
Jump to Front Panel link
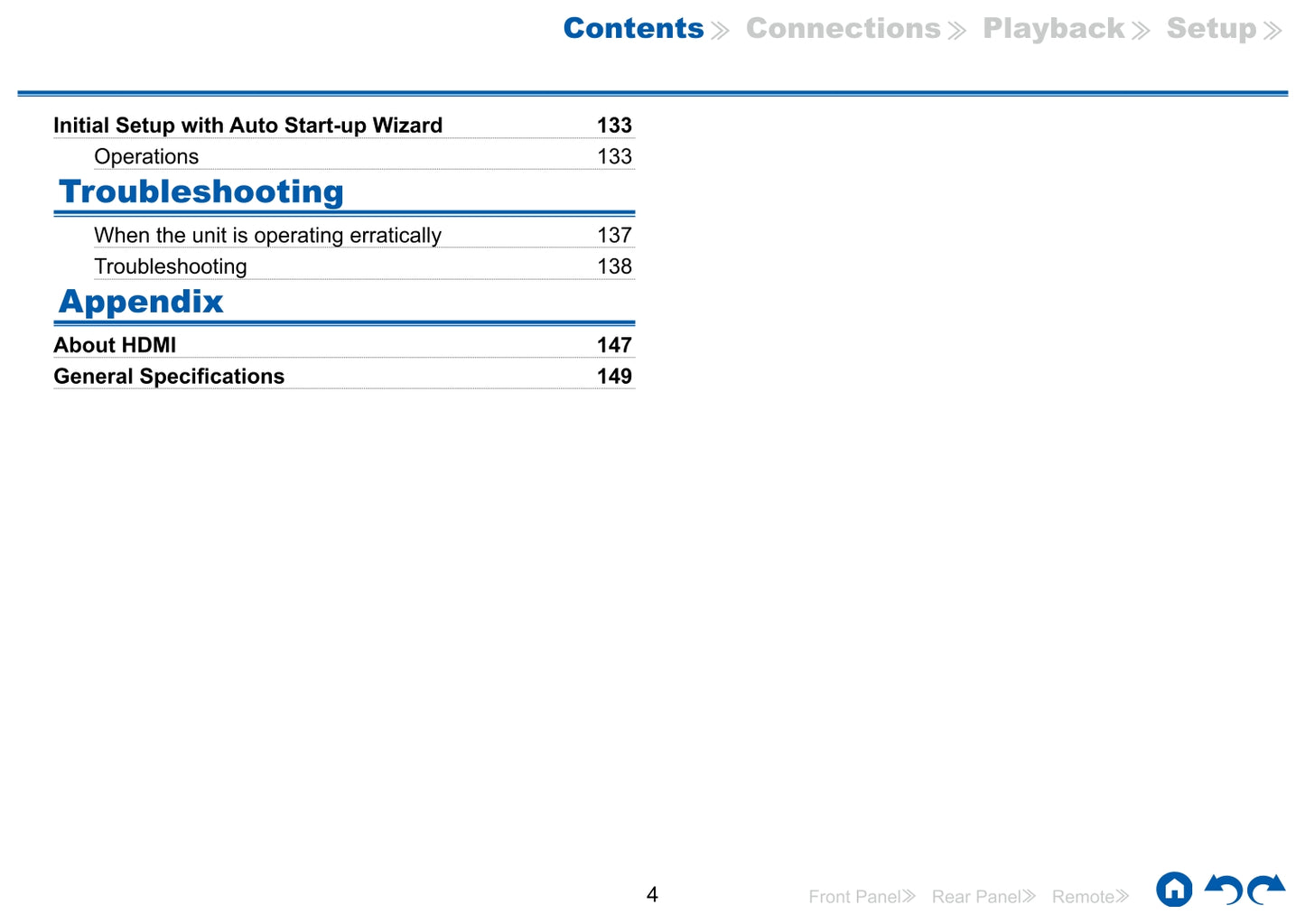854,897
